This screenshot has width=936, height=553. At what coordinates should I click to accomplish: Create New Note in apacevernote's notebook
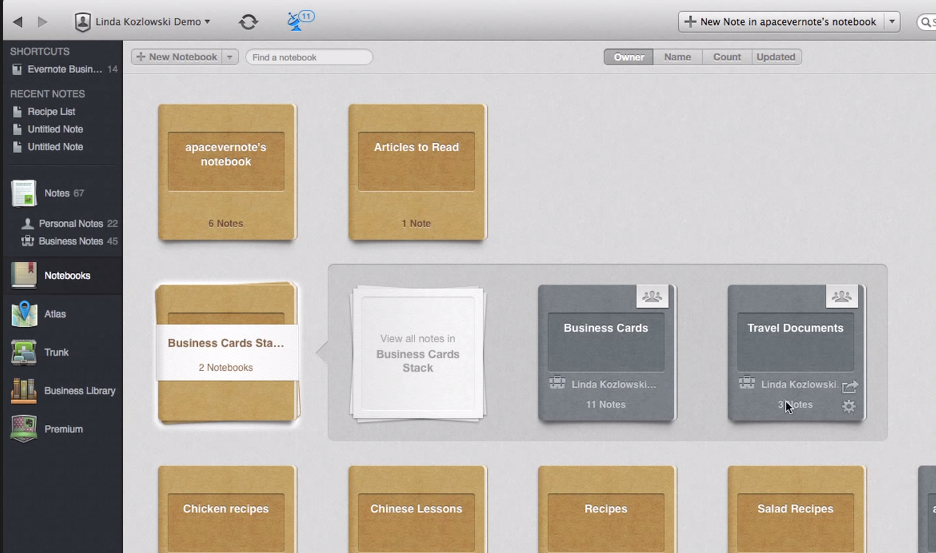[x=781, y=21]
